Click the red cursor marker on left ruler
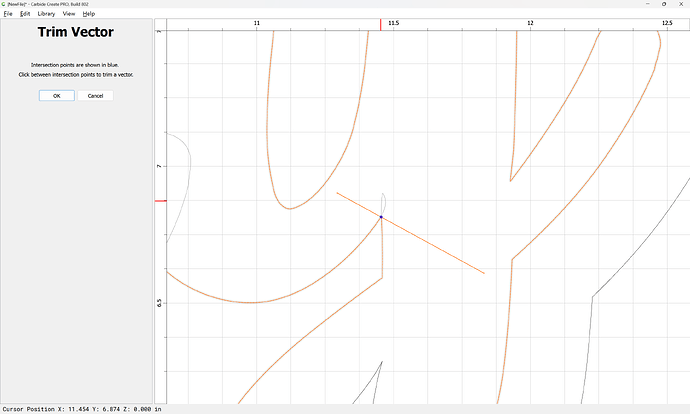The height and width of the screenshot is (414, 690). click(159, 201)
